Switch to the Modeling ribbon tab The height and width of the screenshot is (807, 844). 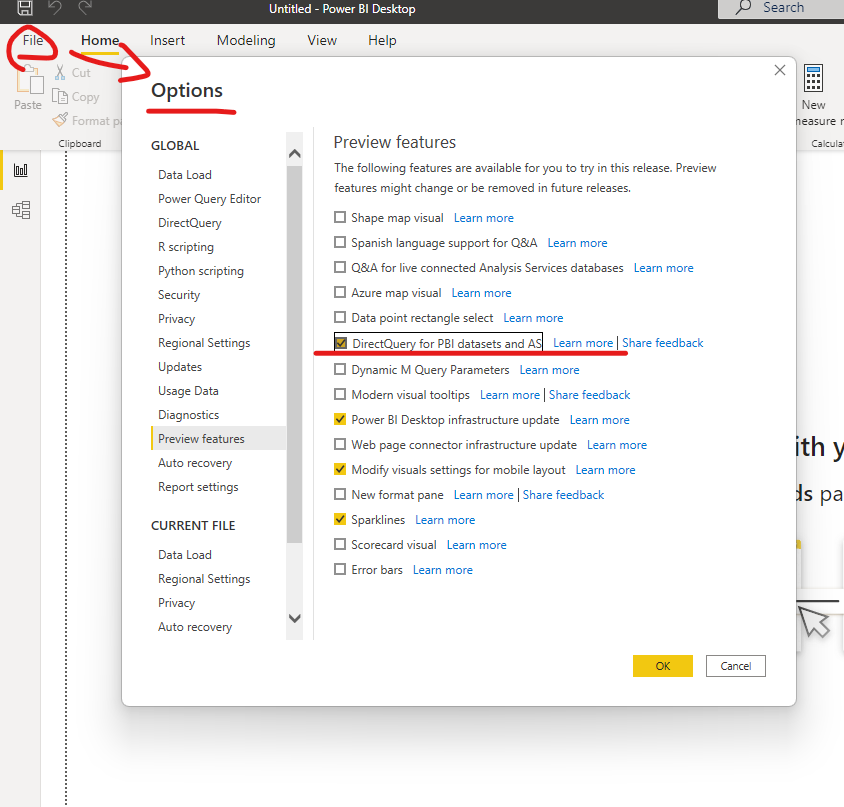pyautogui.click(x=246, y=40)
